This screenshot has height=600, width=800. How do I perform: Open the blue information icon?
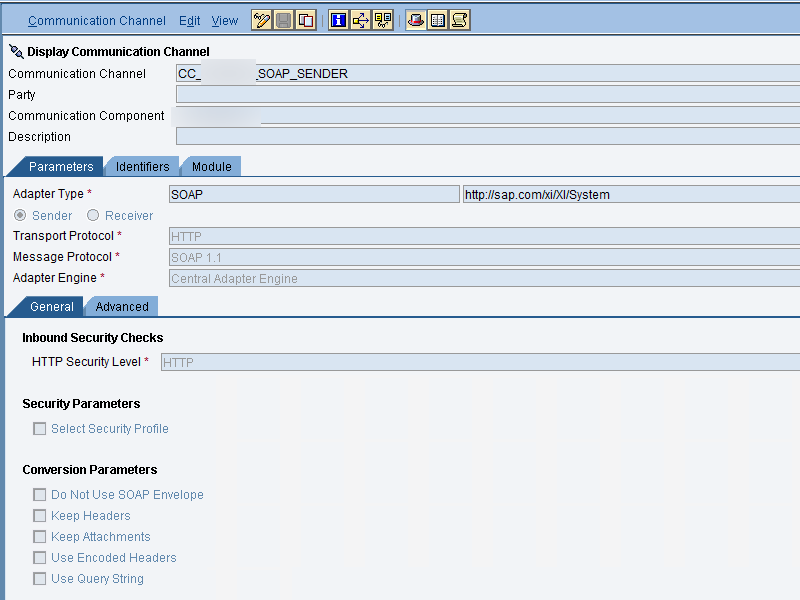click(x=338, y=20)
